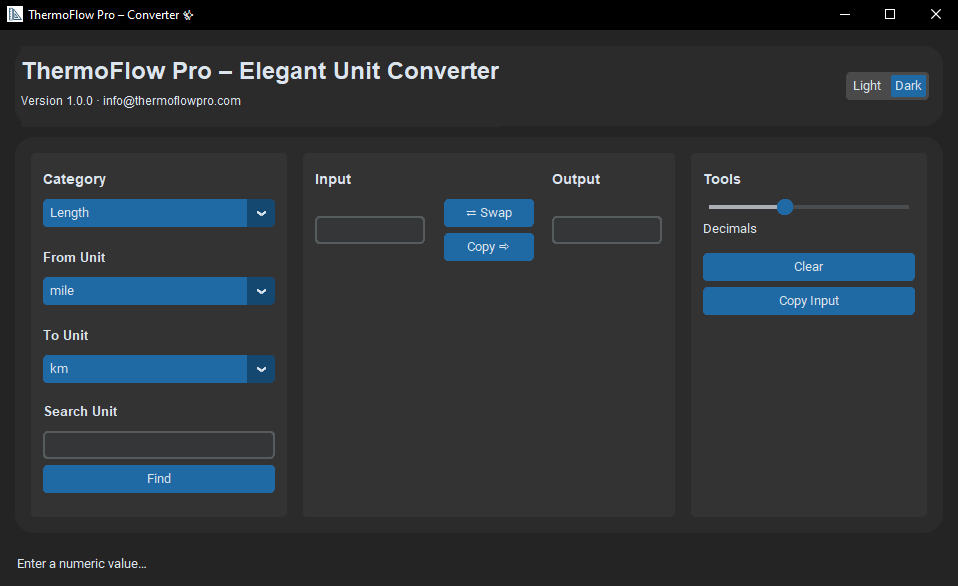Screen dimensions: 958x586
Task: Open the Length category dropdown
Action: click(146, 213)
